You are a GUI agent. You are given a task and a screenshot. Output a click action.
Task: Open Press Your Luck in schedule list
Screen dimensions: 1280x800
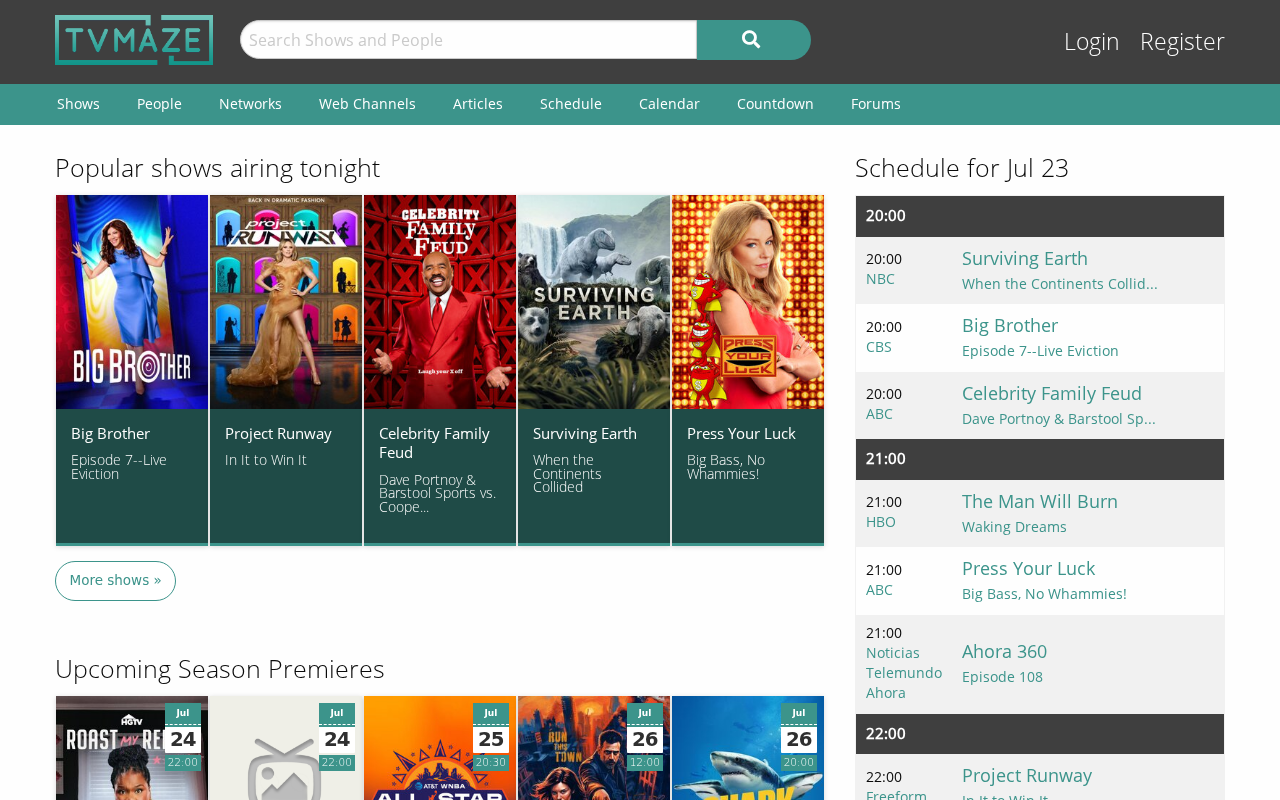coord(1028,568)
